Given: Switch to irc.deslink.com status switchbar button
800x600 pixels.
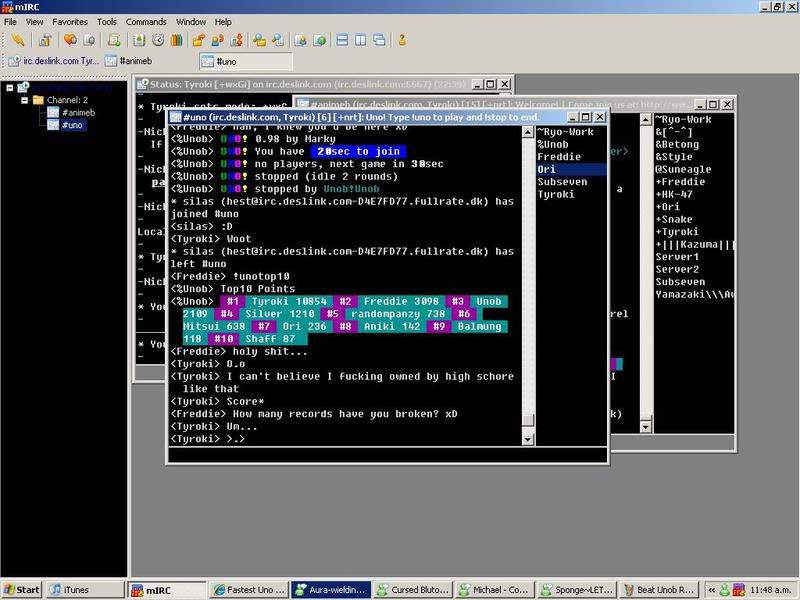Looking at the screenshot, I should click(x=54, y=61).
